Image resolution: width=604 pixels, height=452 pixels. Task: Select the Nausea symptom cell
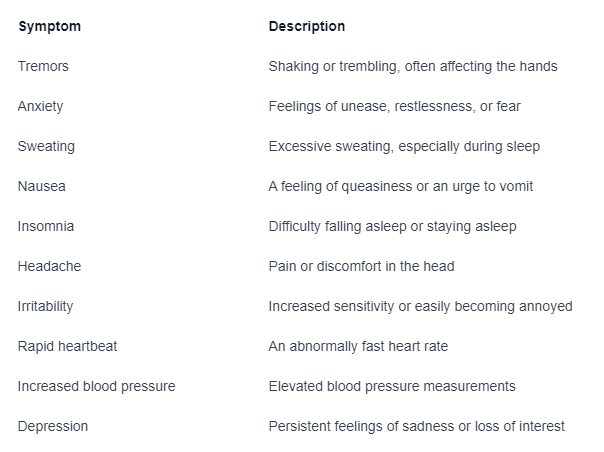coord(42,187)
